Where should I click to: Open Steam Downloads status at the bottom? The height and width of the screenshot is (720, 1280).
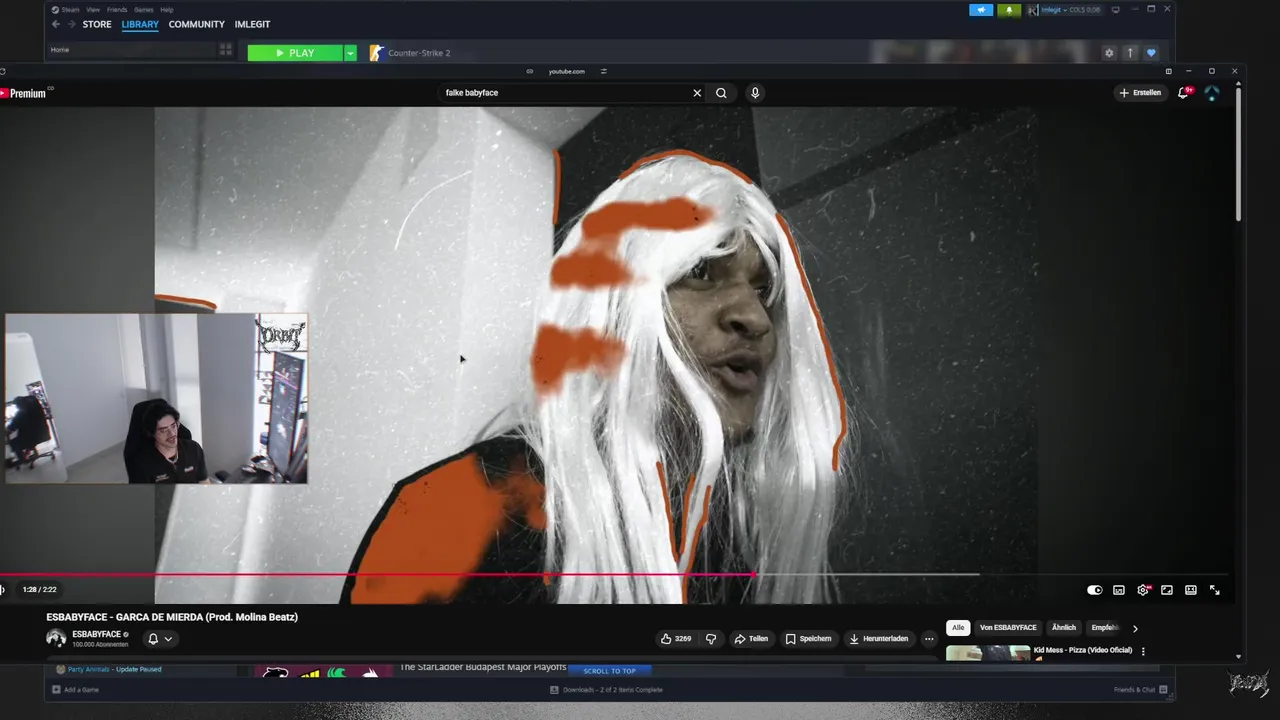tap(606, 689)
